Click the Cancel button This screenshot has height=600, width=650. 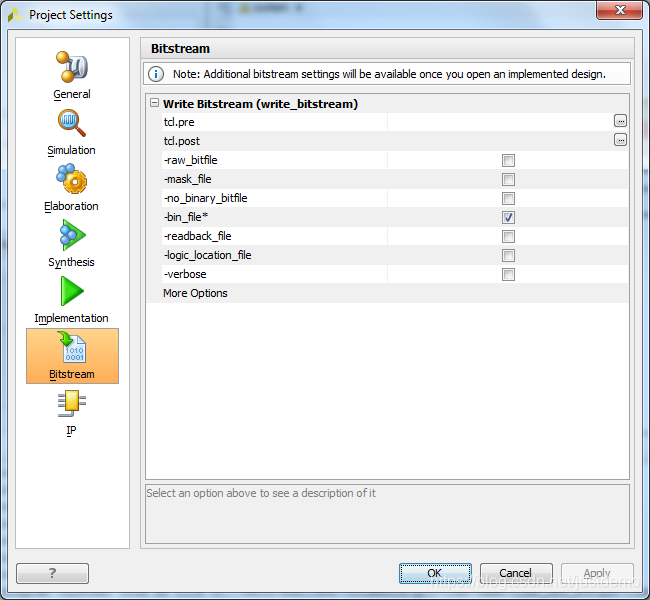516,573
